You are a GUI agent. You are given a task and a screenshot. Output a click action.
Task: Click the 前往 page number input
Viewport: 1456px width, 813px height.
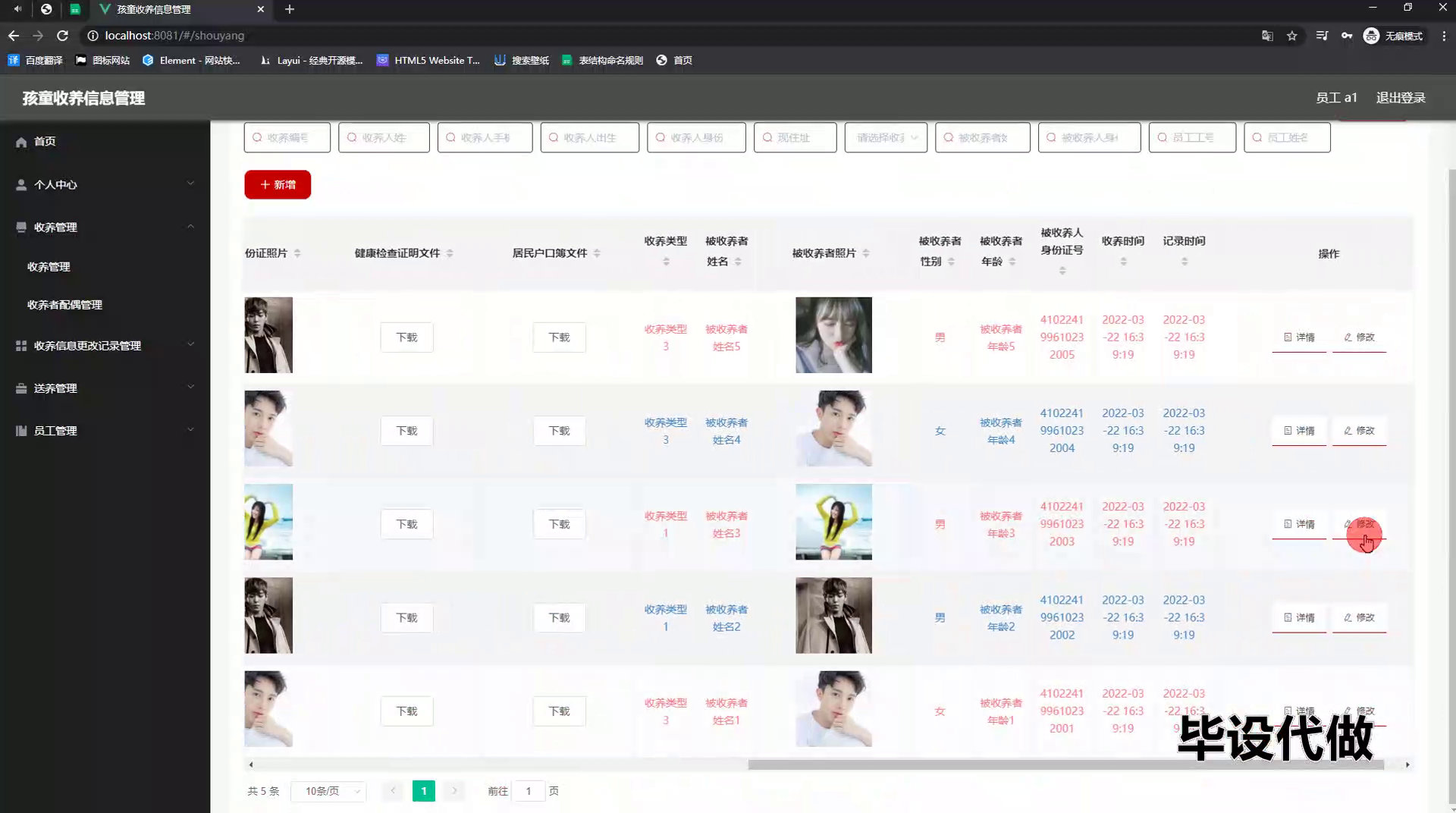[x=529, y=791]
